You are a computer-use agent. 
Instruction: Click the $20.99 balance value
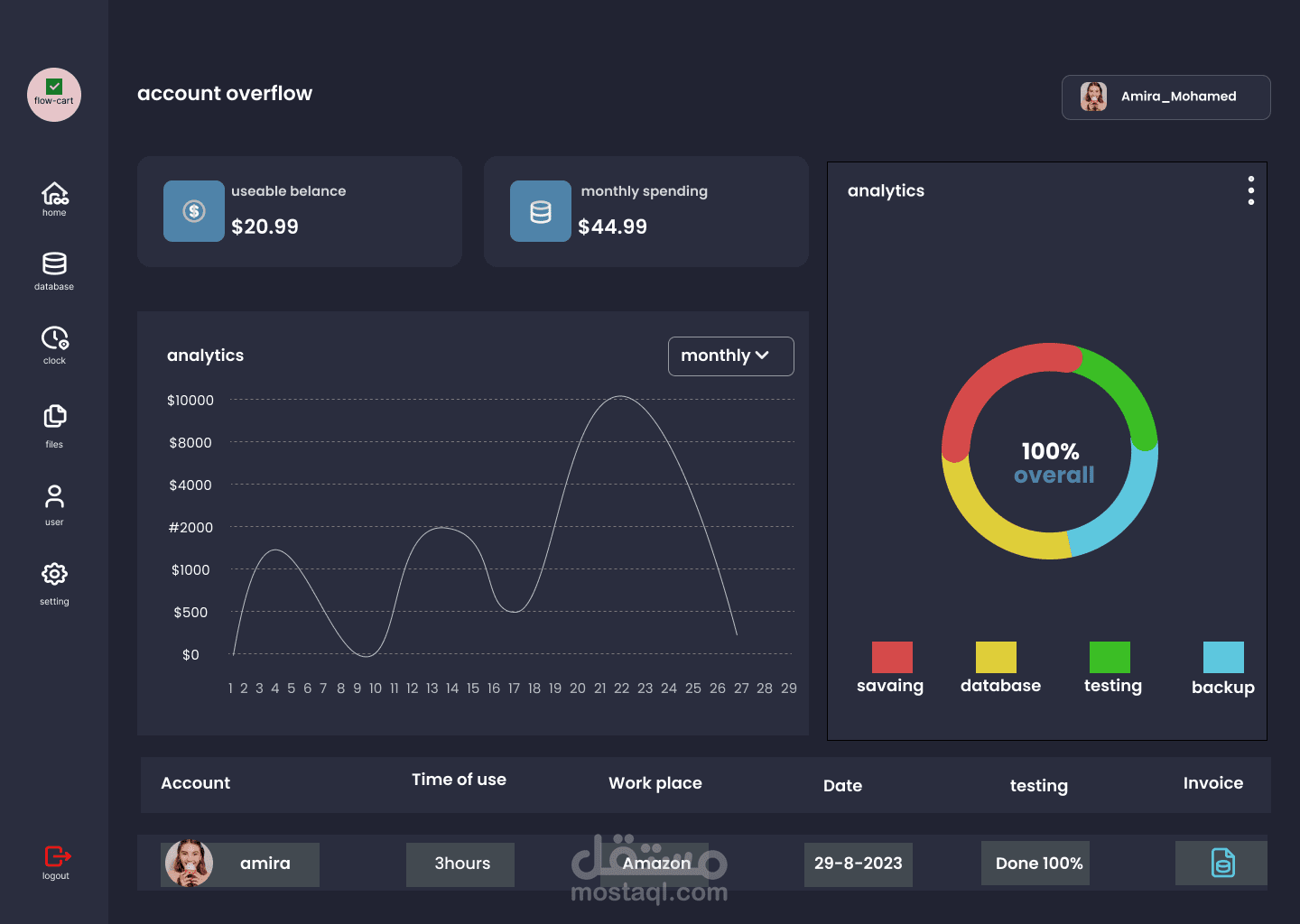265,226
